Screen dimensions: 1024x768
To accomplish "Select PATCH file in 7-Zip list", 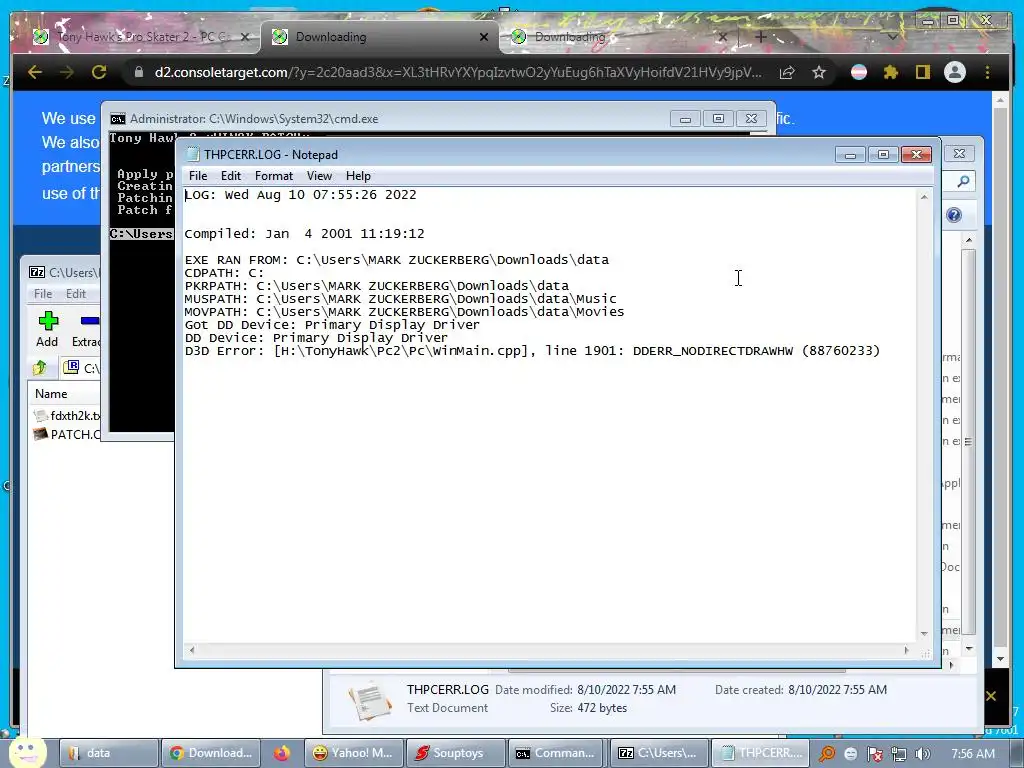I will [68, 434].
